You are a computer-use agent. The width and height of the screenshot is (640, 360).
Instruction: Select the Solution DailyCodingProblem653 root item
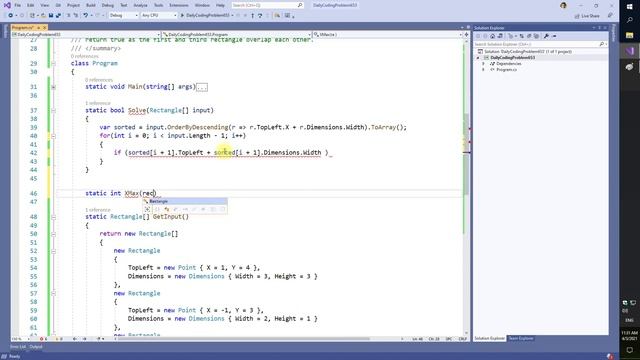[528, 51]
